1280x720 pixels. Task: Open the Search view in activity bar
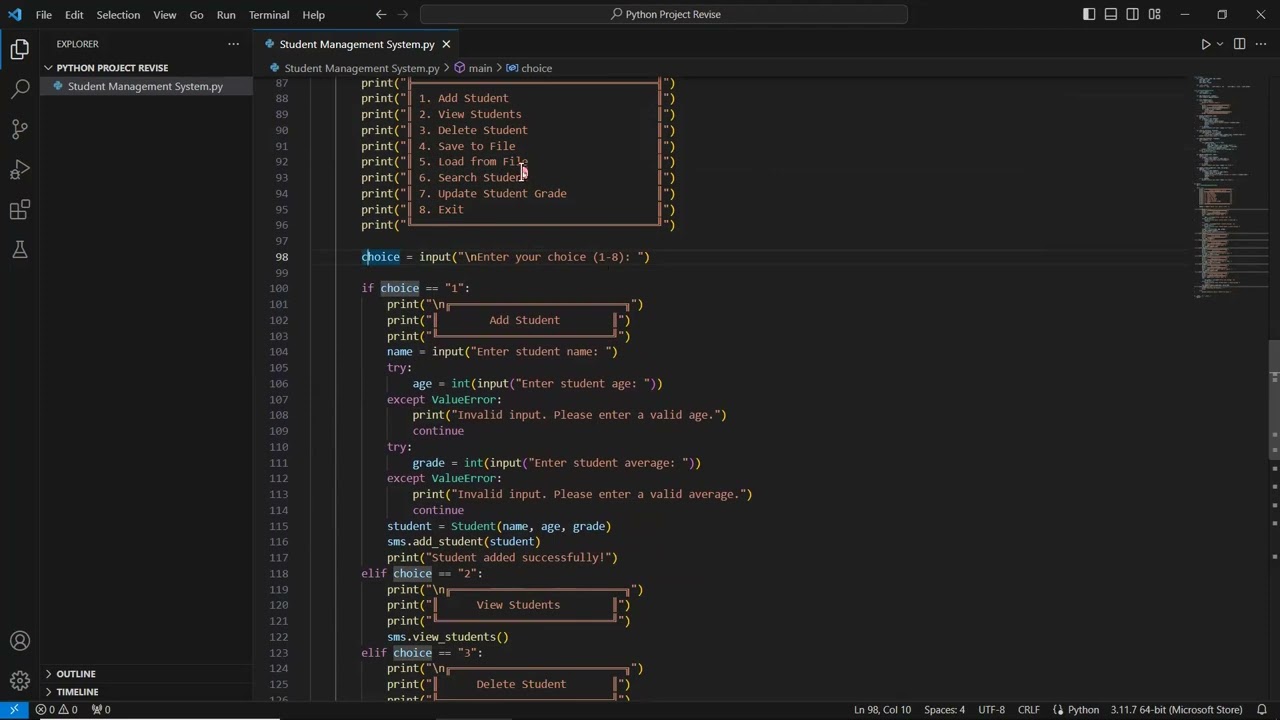(20, 89)
